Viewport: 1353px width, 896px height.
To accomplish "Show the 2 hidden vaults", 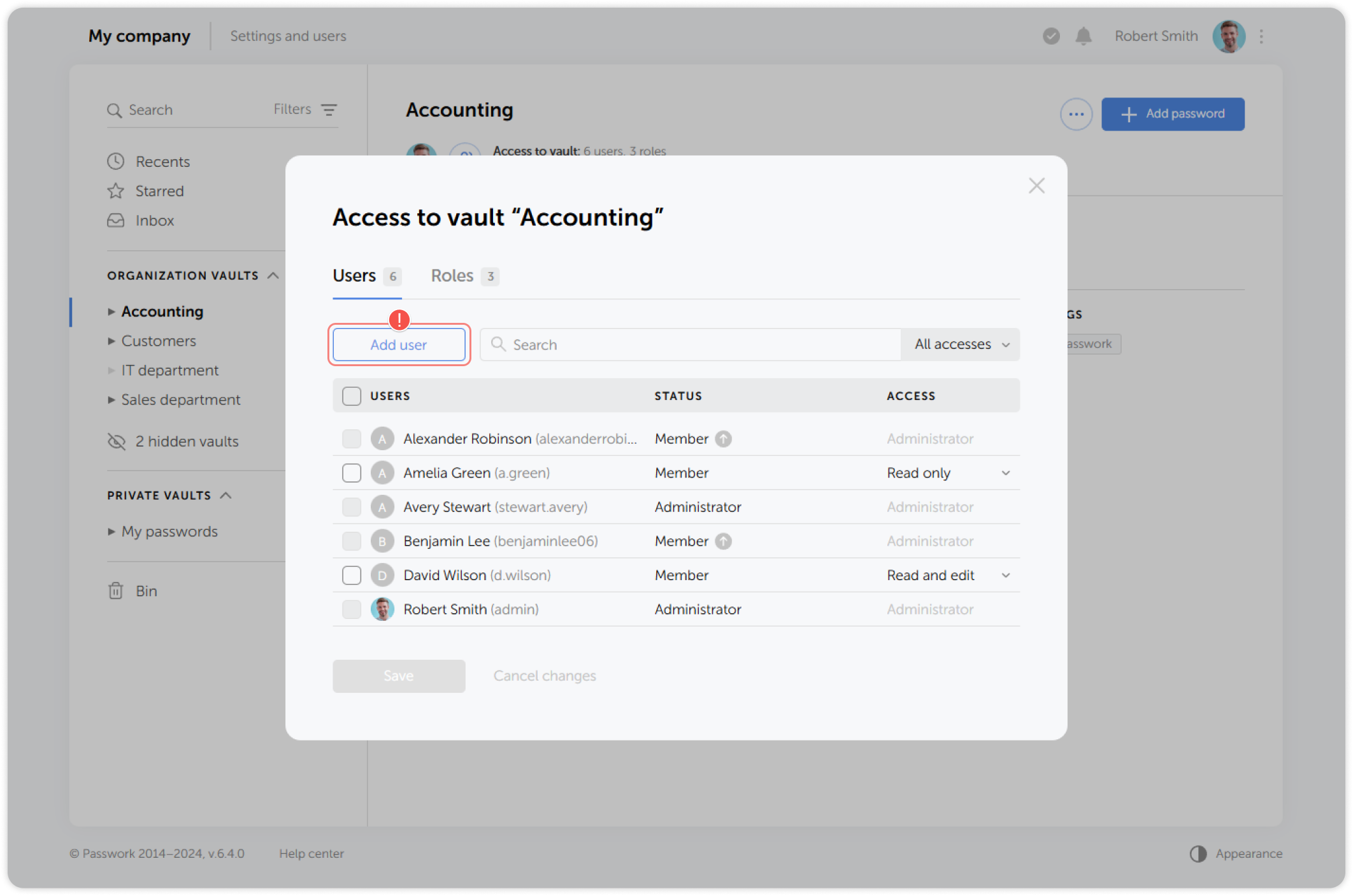I will [186, 441].
